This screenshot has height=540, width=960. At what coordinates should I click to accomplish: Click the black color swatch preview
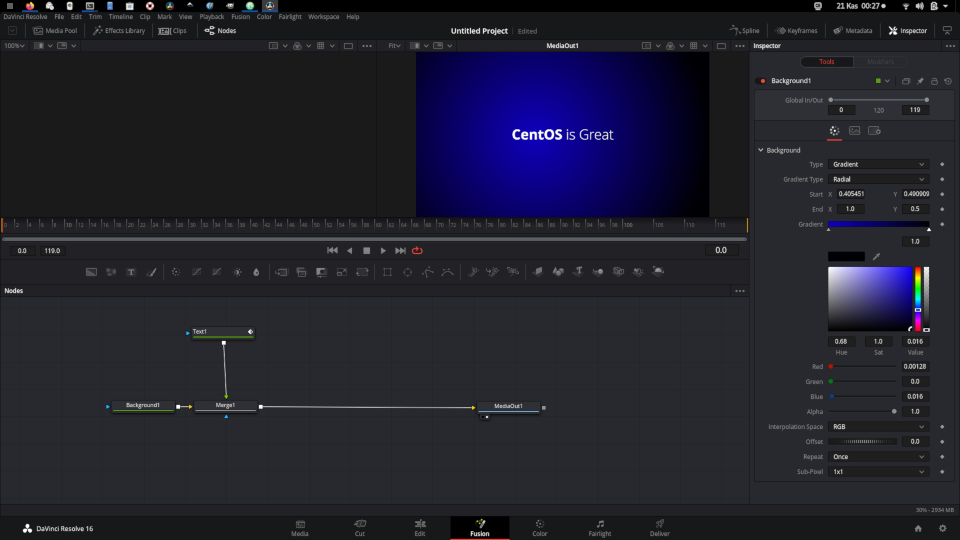(846, 257)
